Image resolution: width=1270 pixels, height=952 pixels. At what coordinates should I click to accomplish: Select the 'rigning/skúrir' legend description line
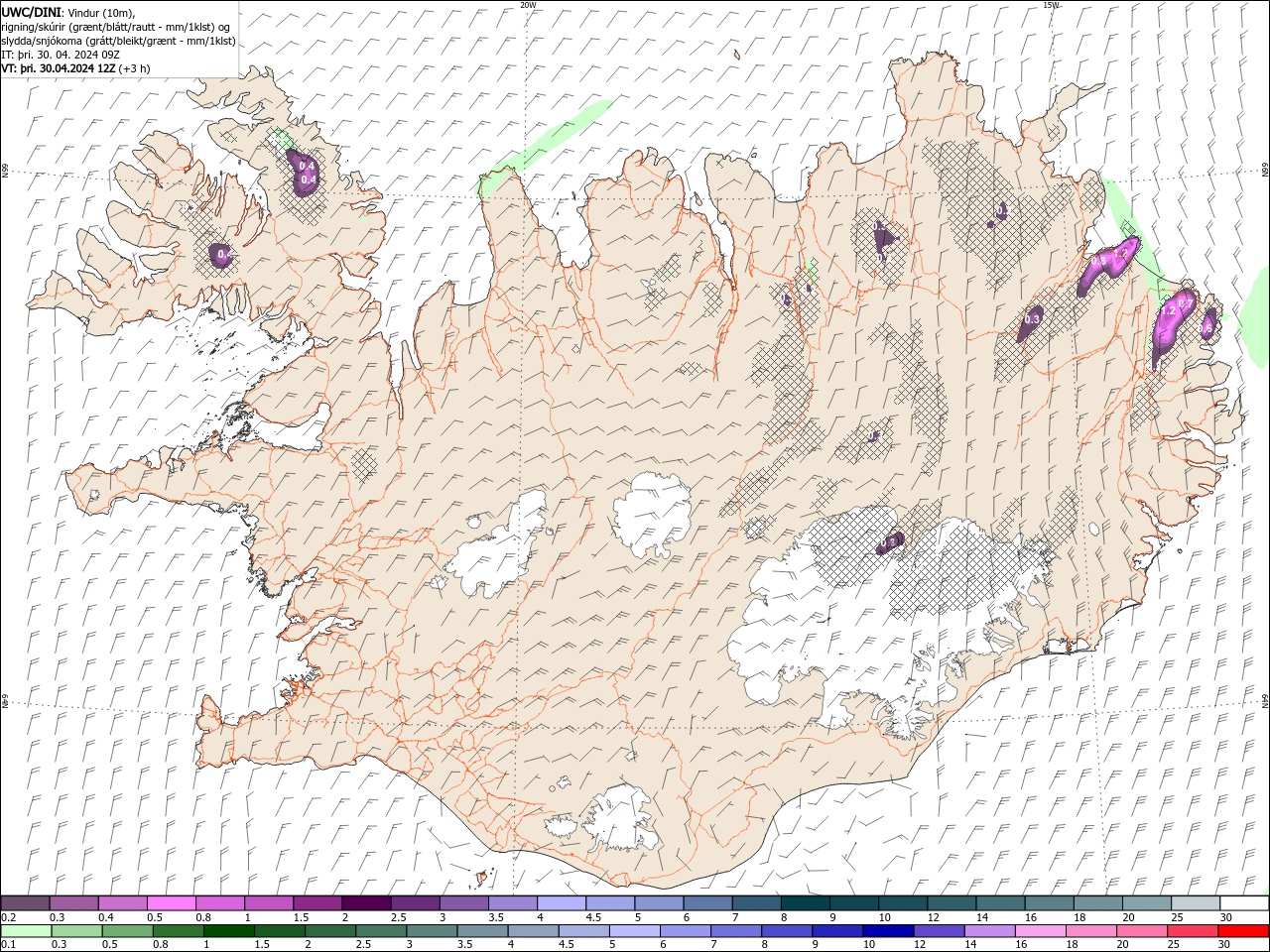coord(113,27)
